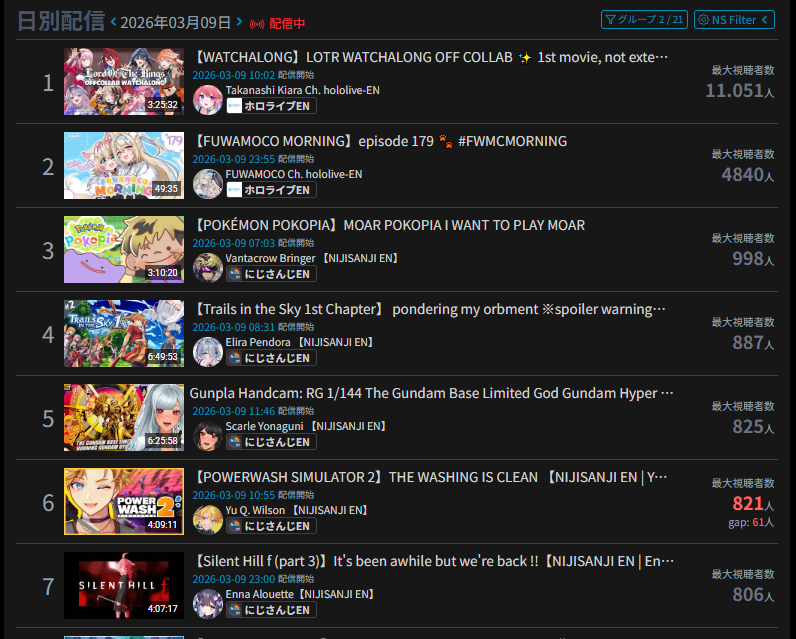Click the 4840人 peak viewer count
Viewport: 796px width, 639px height.
click(x=748, y=175)
